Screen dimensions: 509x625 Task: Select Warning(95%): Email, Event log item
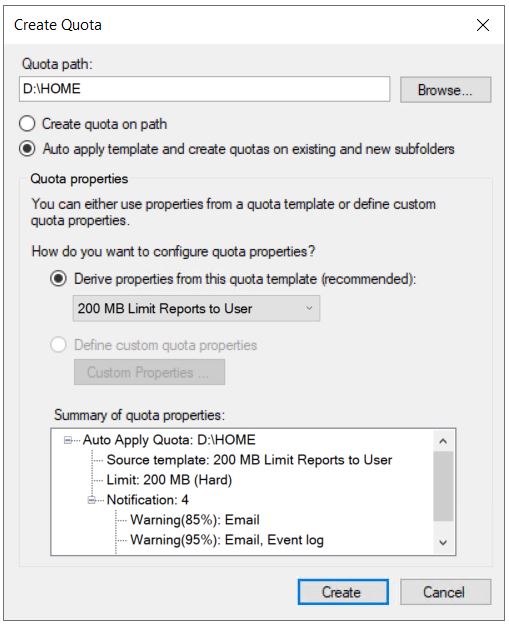pyautogui.click(x=227, y=540)
